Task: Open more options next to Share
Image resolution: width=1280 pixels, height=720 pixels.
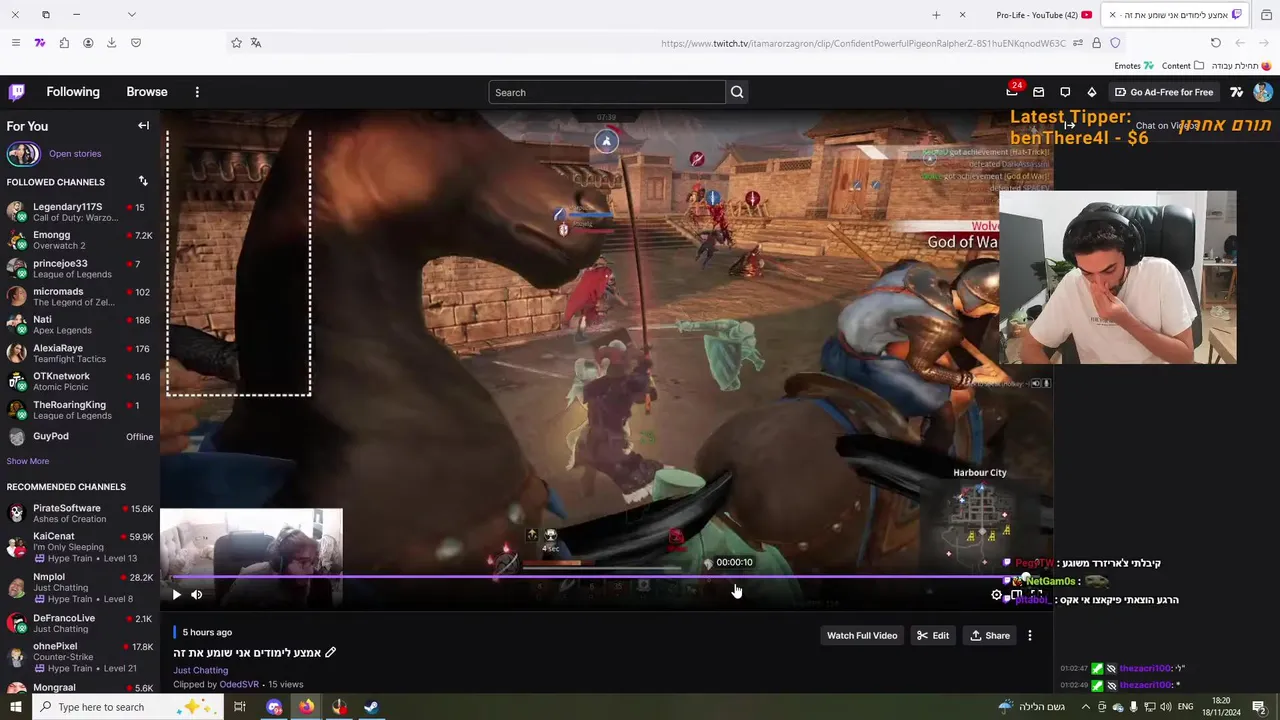Action: [x=1030, y=636]
